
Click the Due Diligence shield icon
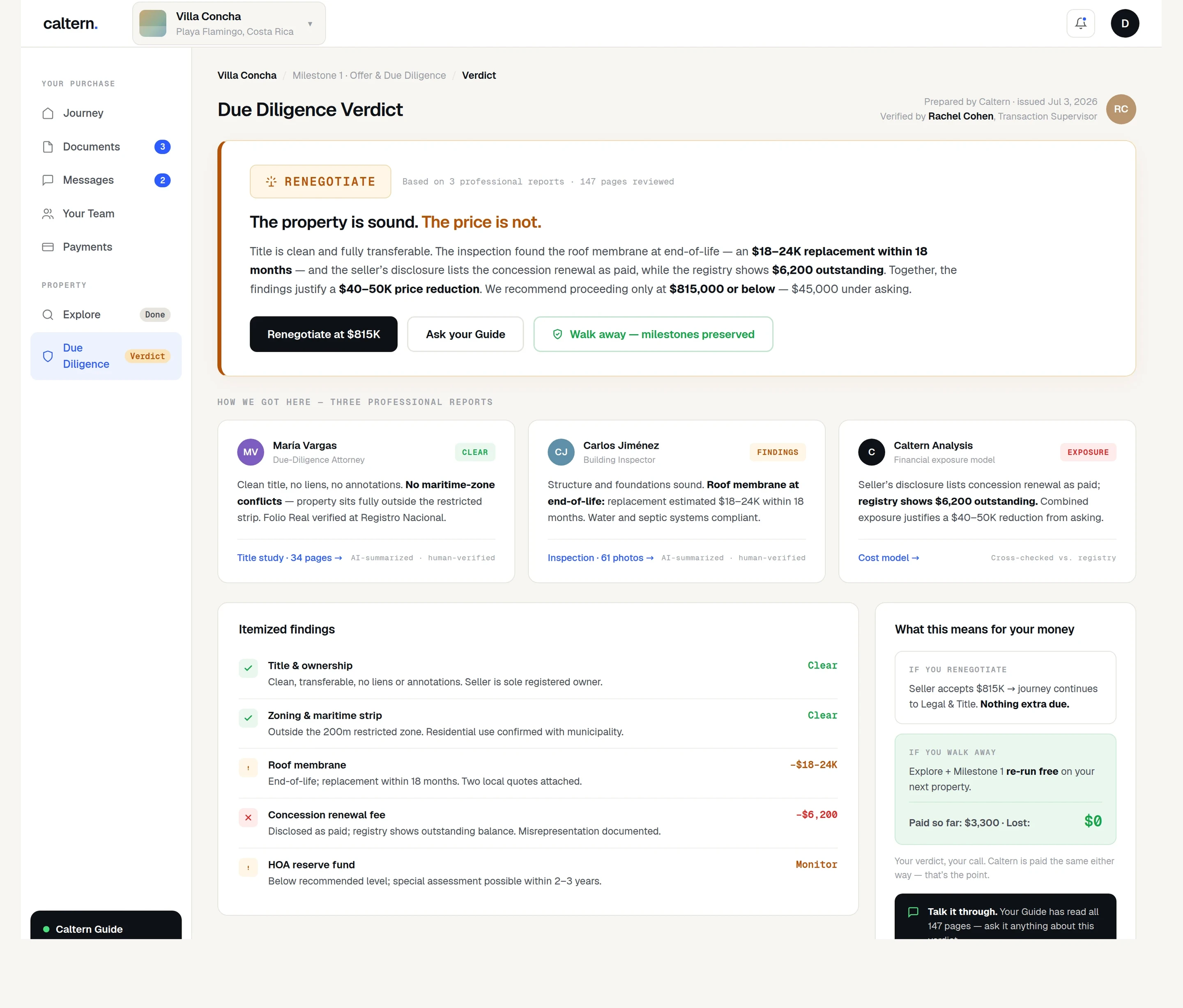pyautogui.click(x=48, y=356)
